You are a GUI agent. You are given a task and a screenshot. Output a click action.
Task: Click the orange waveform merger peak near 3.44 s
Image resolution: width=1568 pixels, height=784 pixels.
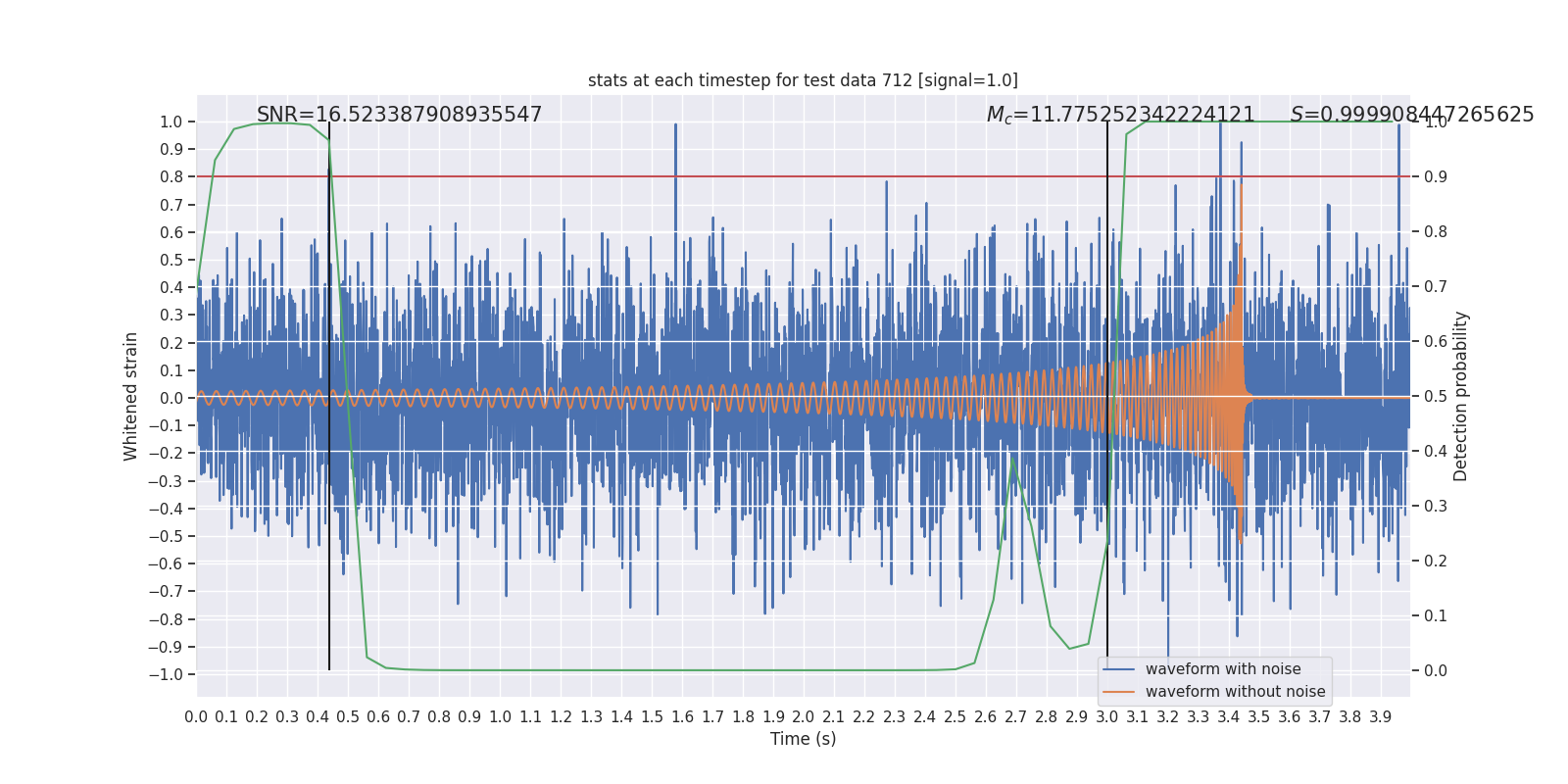[x=1242, y=196]
